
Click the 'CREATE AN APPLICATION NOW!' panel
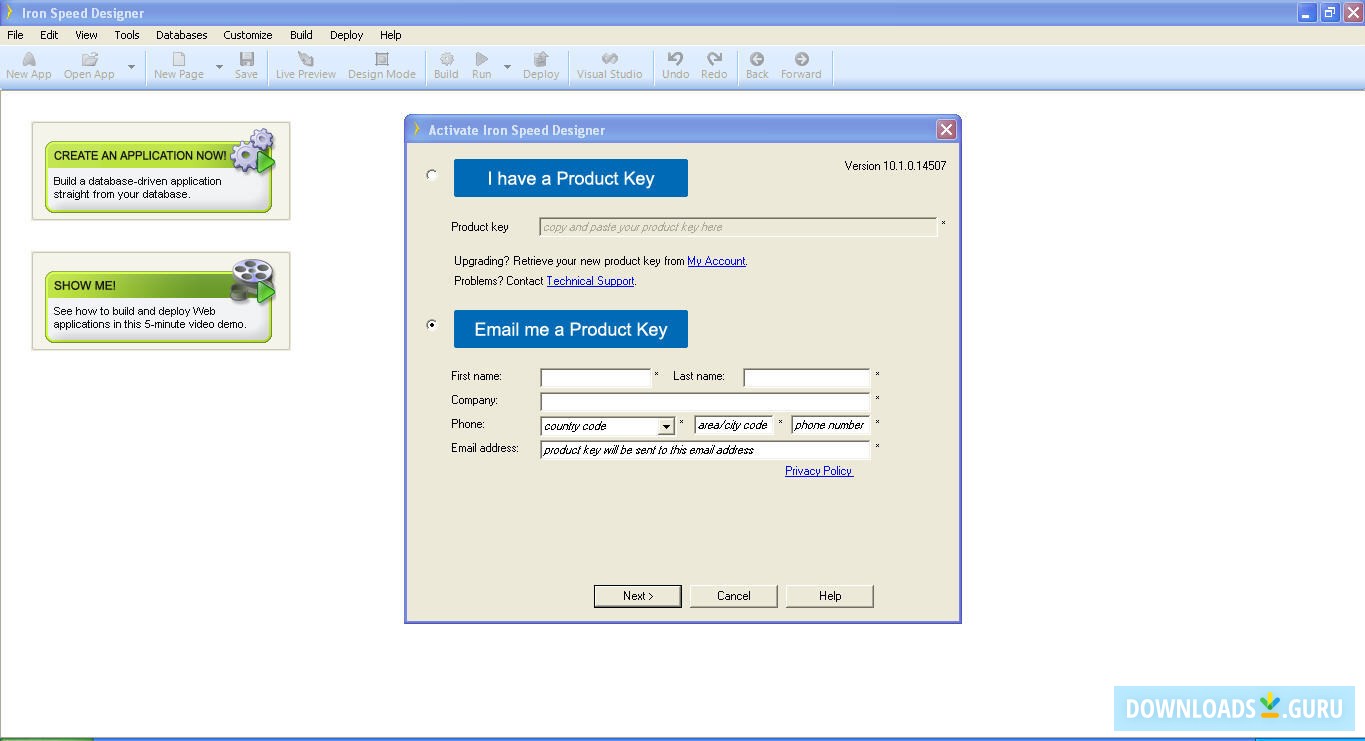point(160,171)
